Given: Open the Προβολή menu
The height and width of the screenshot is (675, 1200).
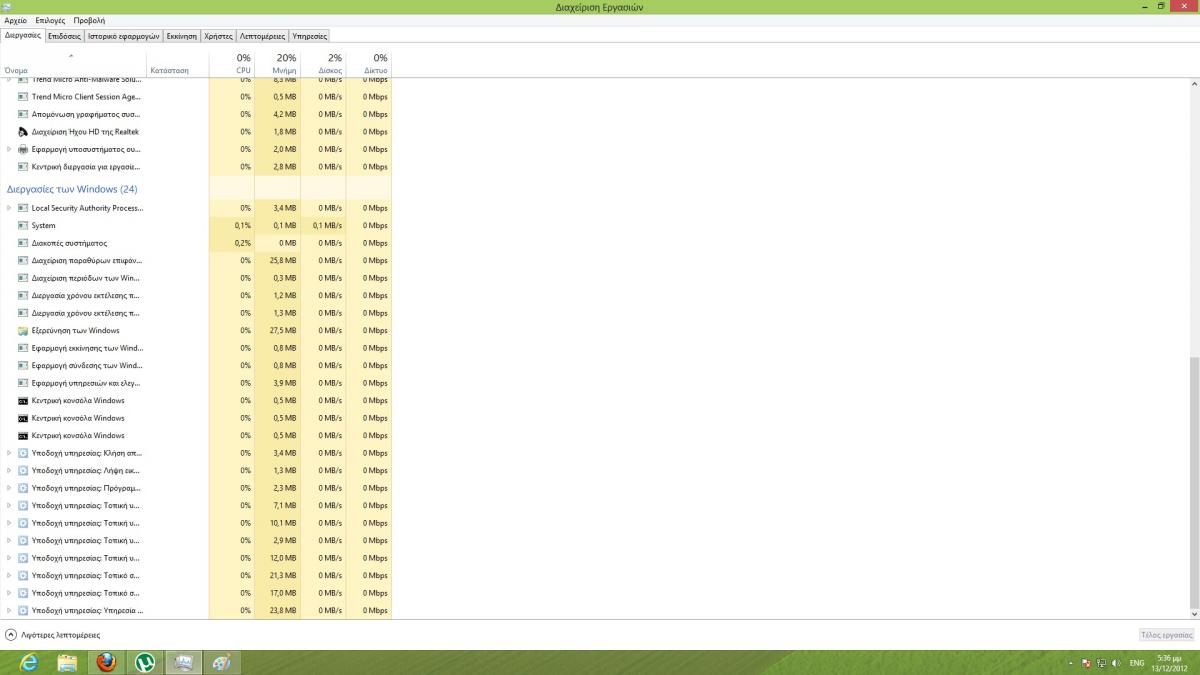Looking at the screenshot, I should 89,20.
